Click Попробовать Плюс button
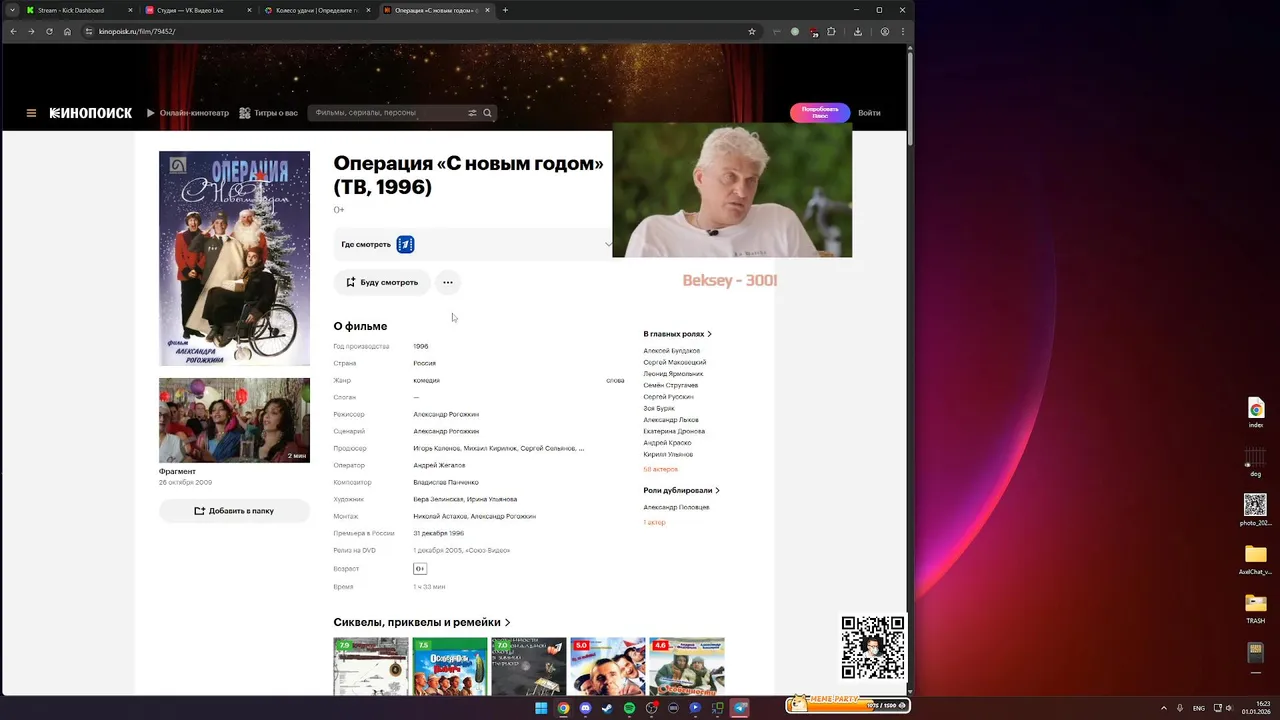Screen dimensions: 1280x720 [x=820, y=113]
